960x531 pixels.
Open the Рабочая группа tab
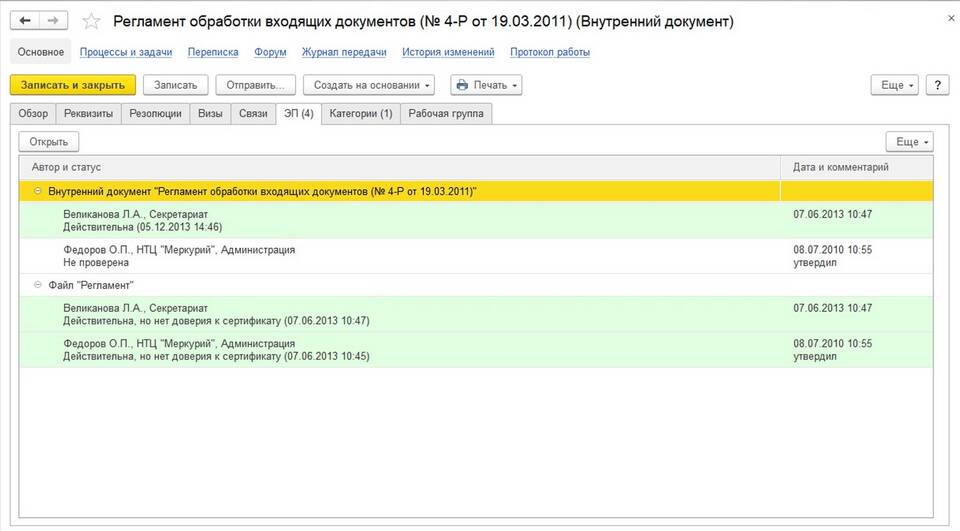(x=446, y=113)
